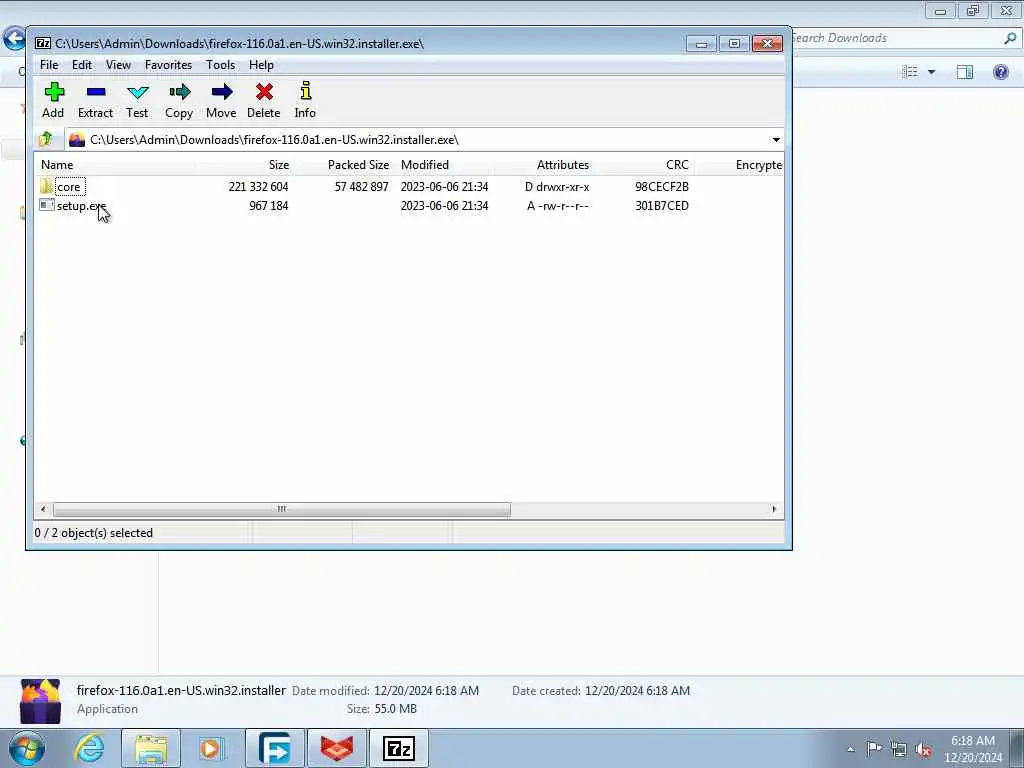The height and width of the screenshot is (768, 1024).
Task: Click the blue arrow app taskbar icon
Action: click(275, 748)
